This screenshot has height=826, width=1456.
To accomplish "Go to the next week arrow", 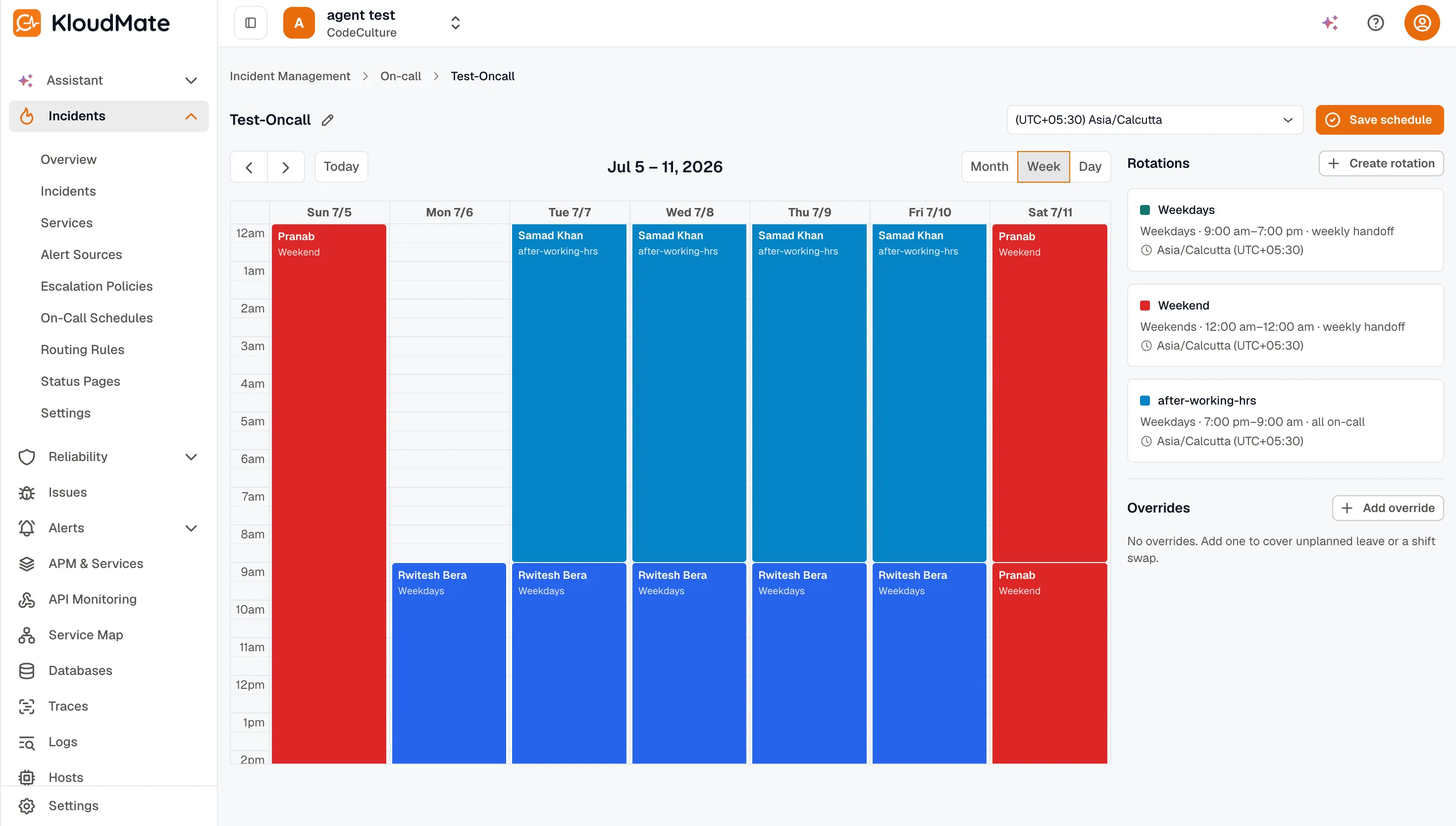I will click(286, 167).
